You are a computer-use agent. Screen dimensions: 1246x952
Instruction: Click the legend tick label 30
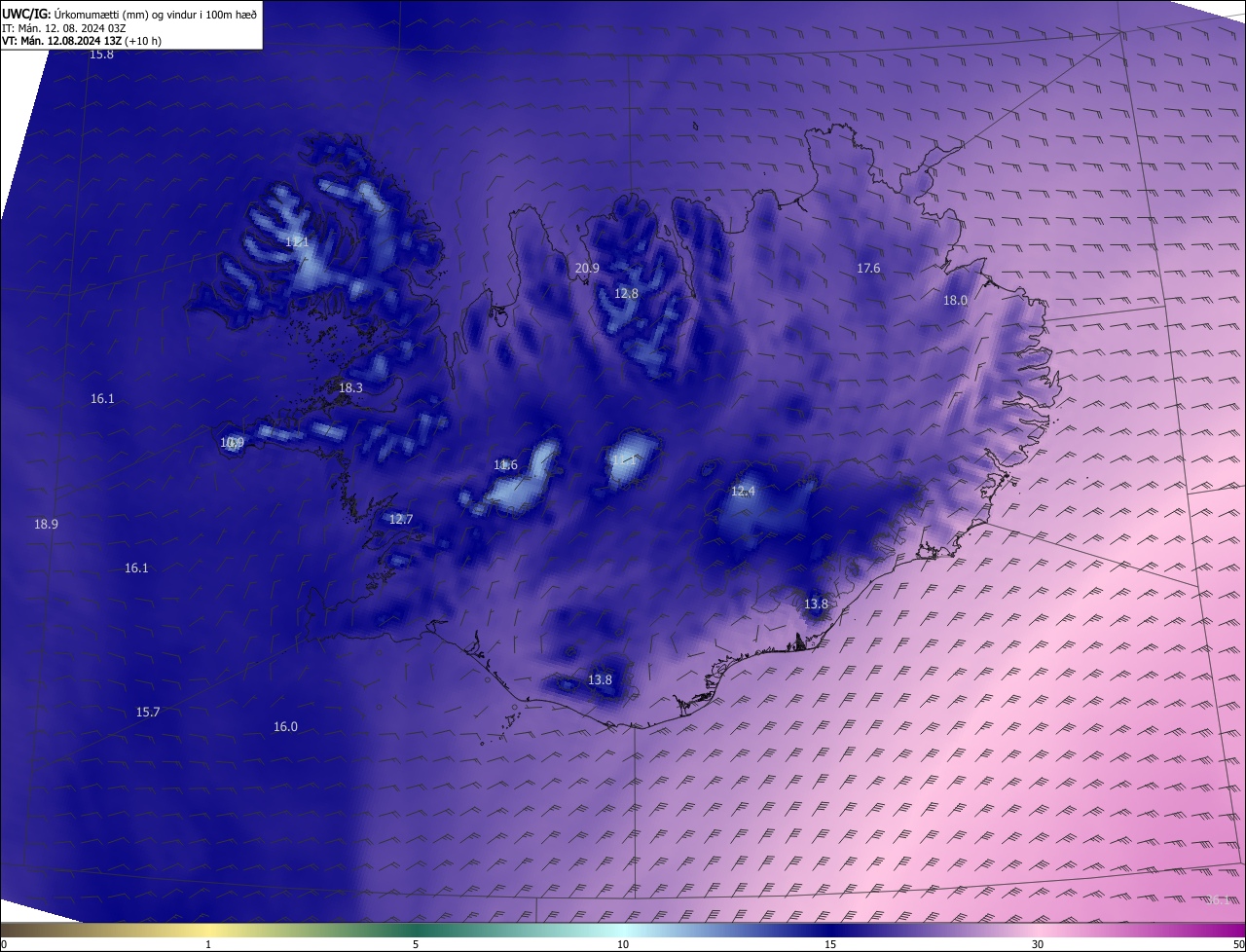point(1038,944)
